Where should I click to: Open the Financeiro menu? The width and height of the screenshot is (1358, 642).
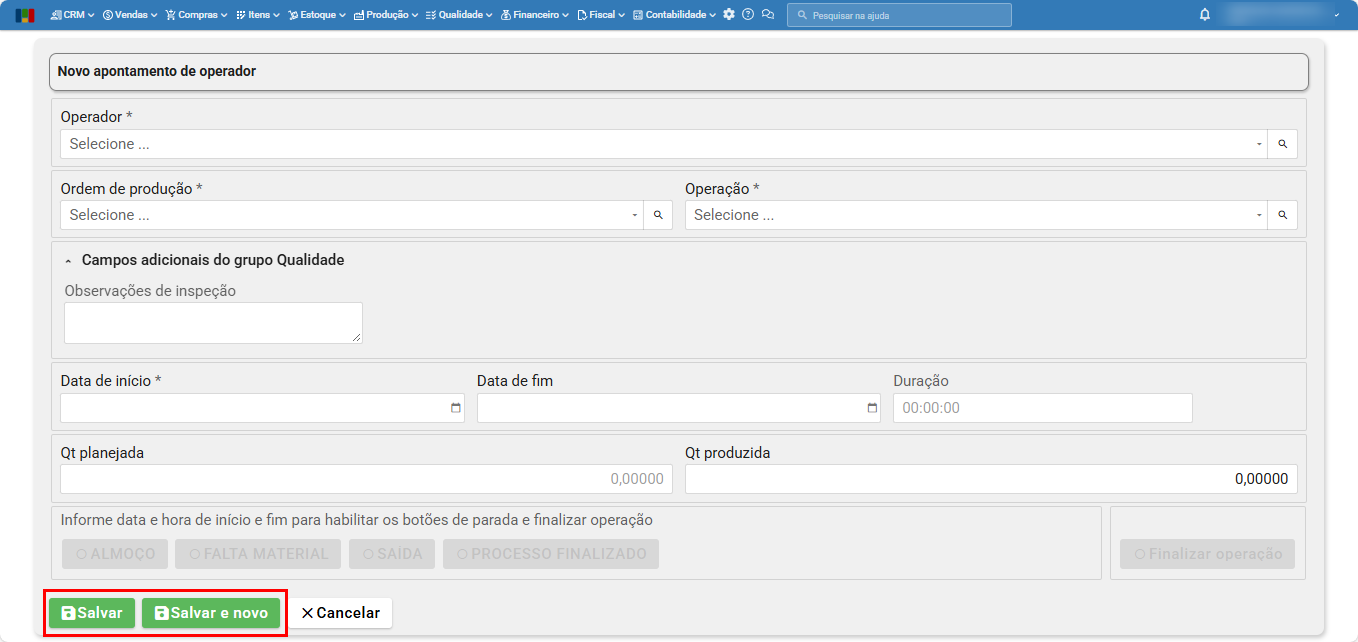tap(535, 15)
